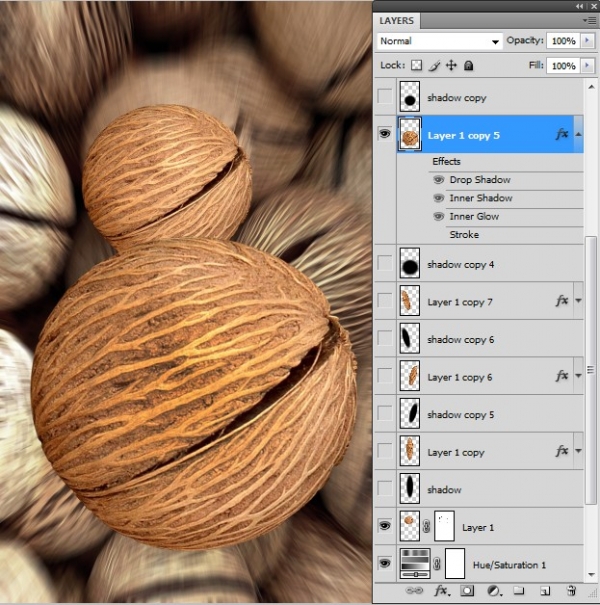
Task: Click the layers list down arrow
Action: 591,575
